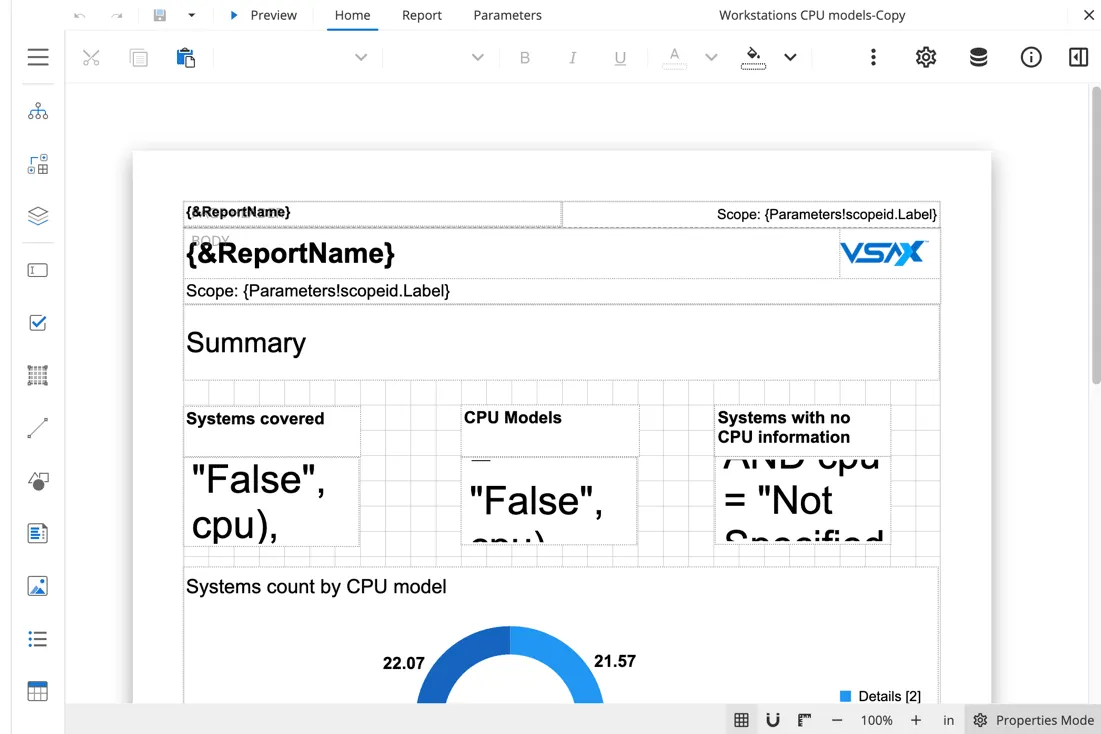Switch to the Report tab

click(x=421, y=15)
